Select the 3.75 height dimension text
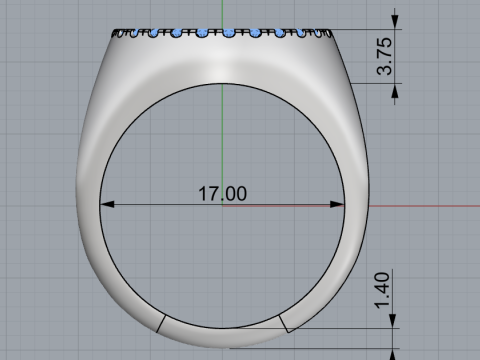This screenshot has height=360, width=480. 384,56
